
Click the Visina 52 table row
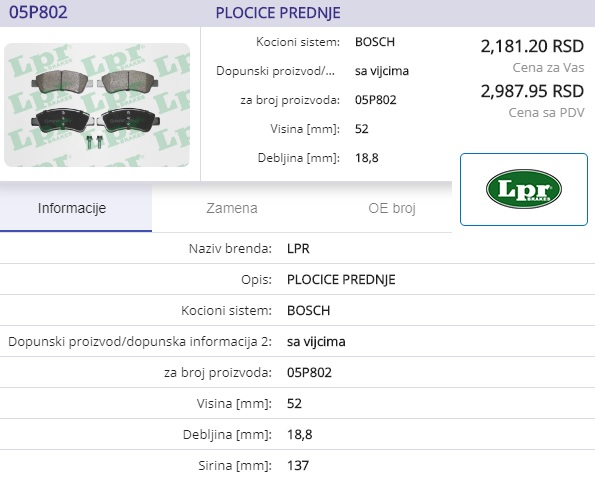click(298, 403)
